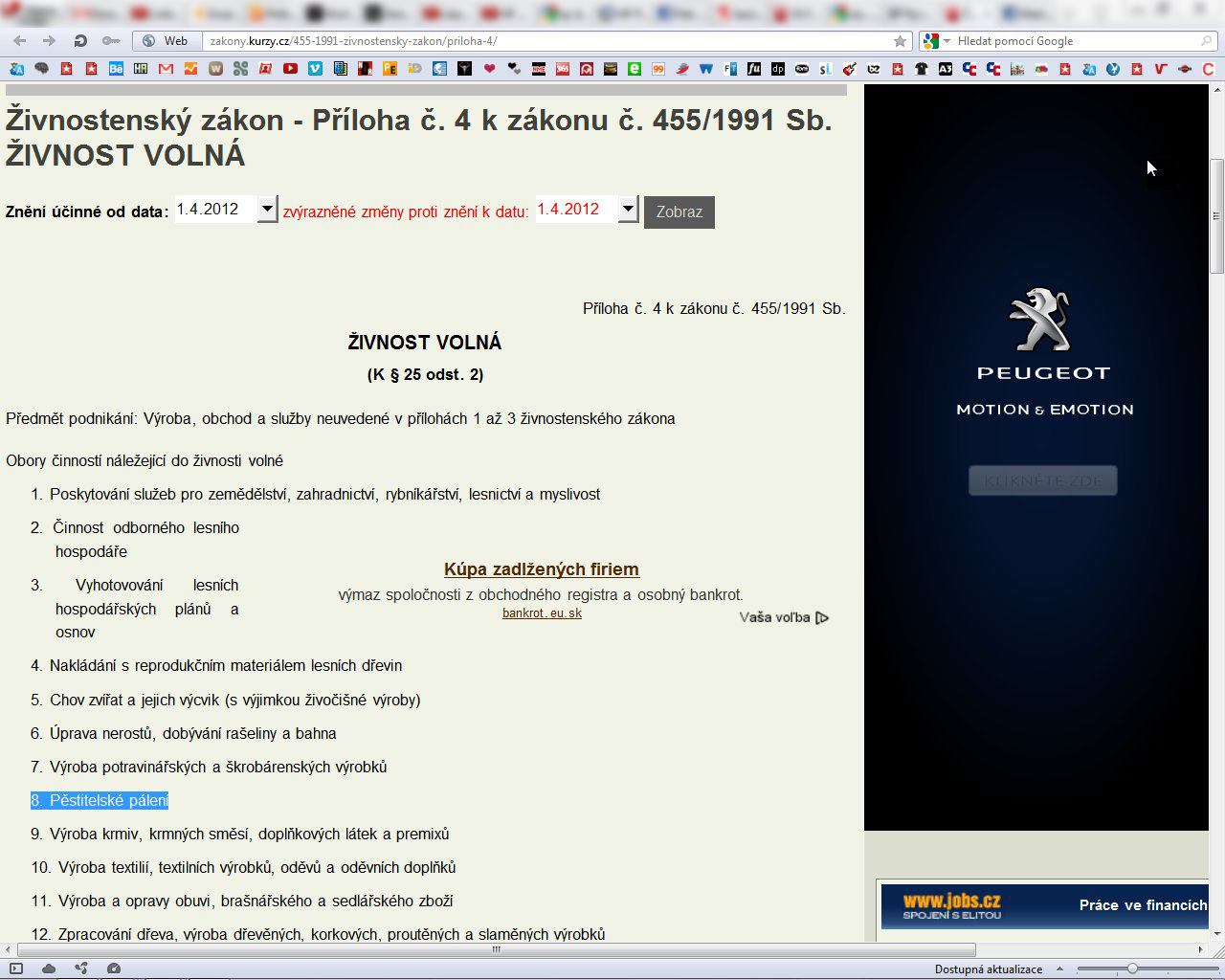The height and width of the screenshot is (980, 1225).
Task: Click the Reload page icon
Action: click(x=80, y=41)
